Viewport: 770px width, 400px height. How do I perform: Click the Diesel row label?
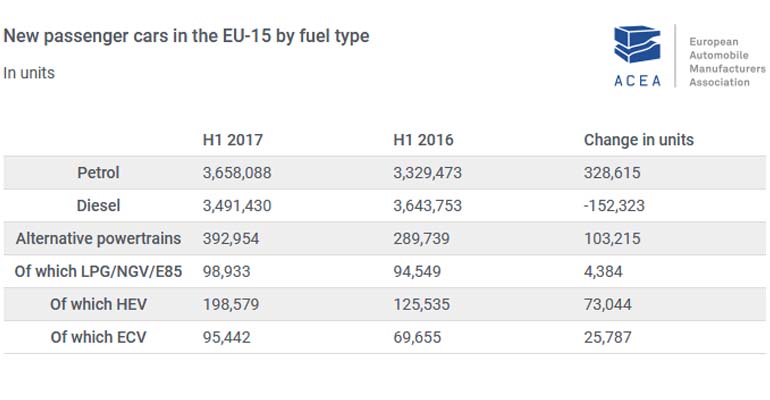98,206
